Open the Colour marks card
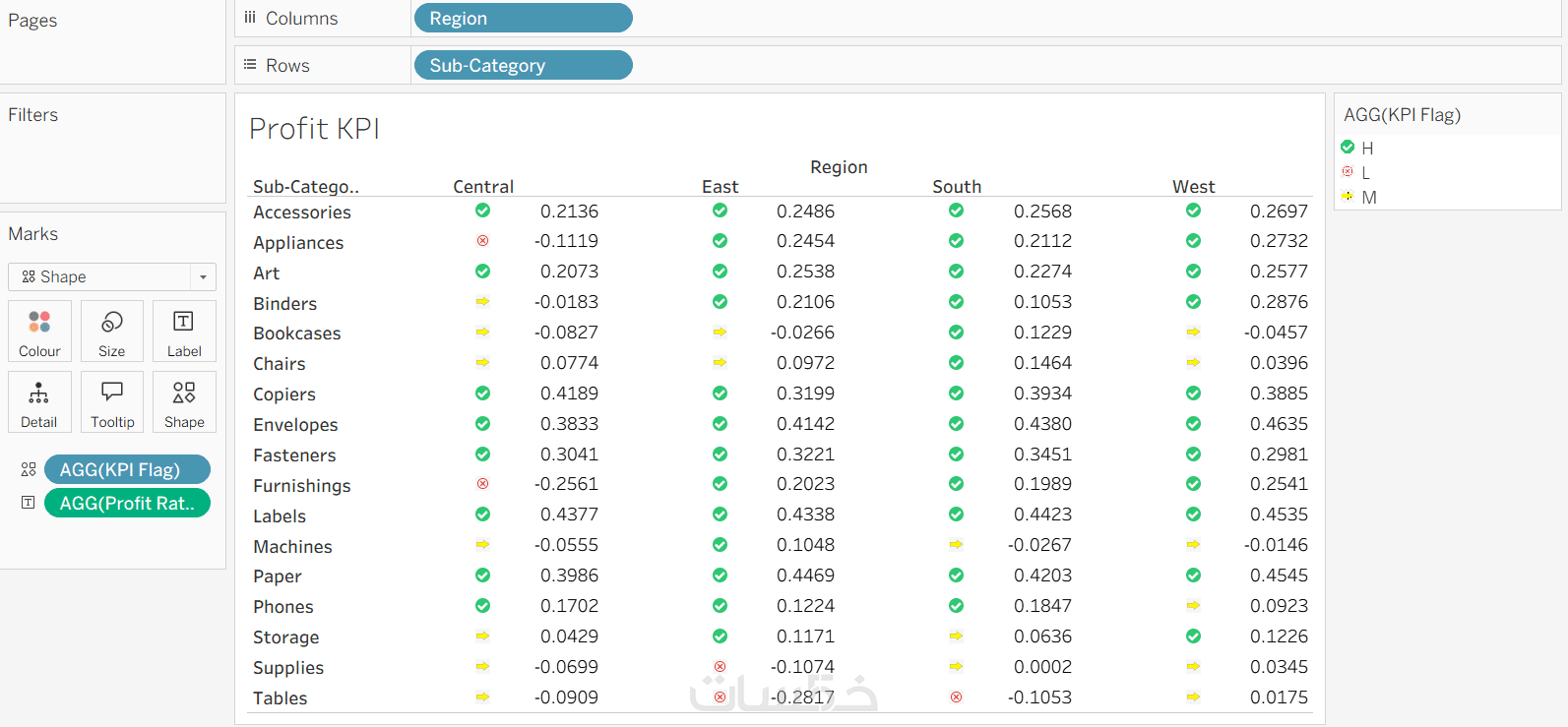Viewport: 1568px width, 727px height. click(x=39, y=332)
